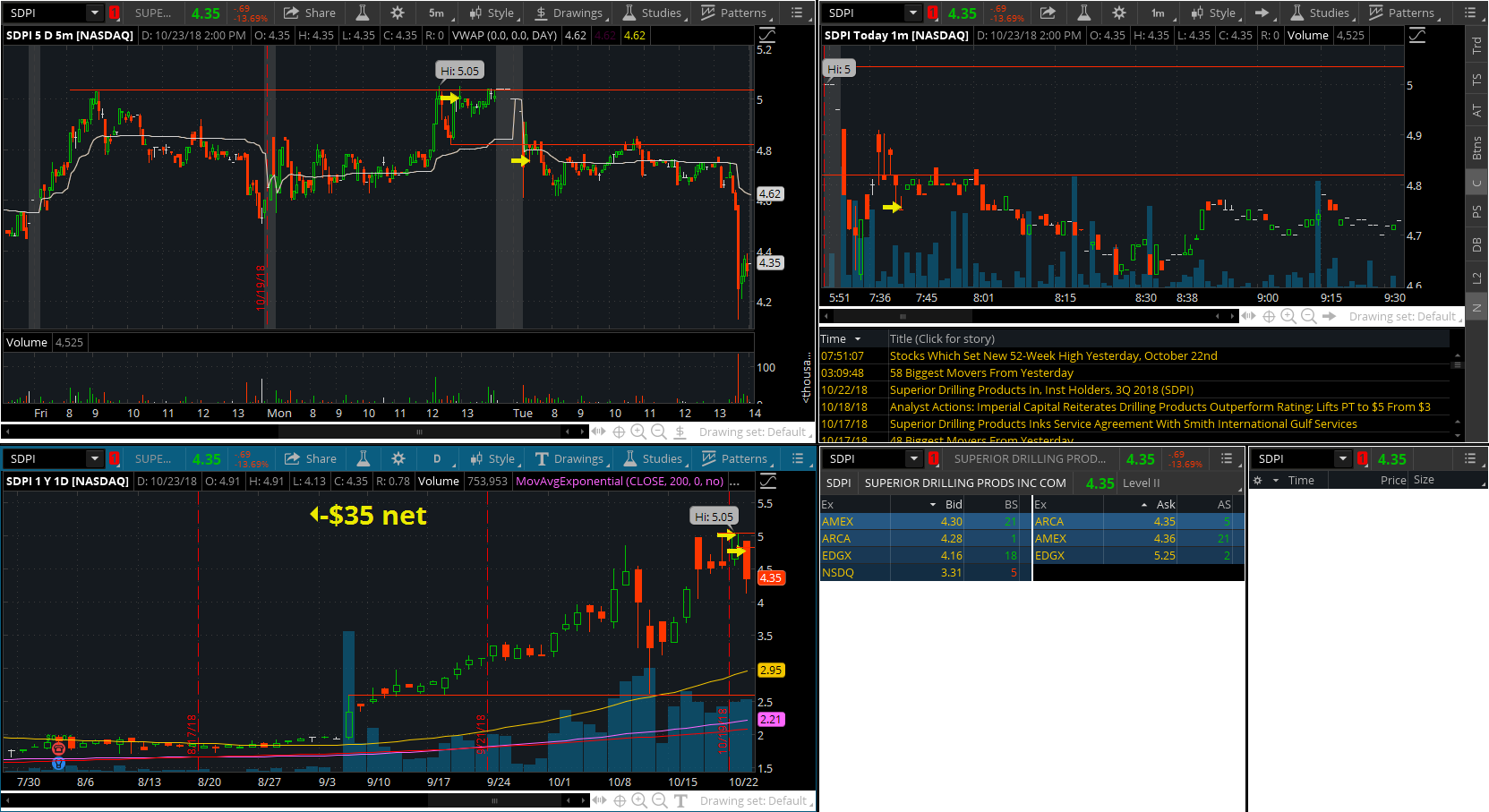Open Patterns menu on the 5m chart

(734, 13)
